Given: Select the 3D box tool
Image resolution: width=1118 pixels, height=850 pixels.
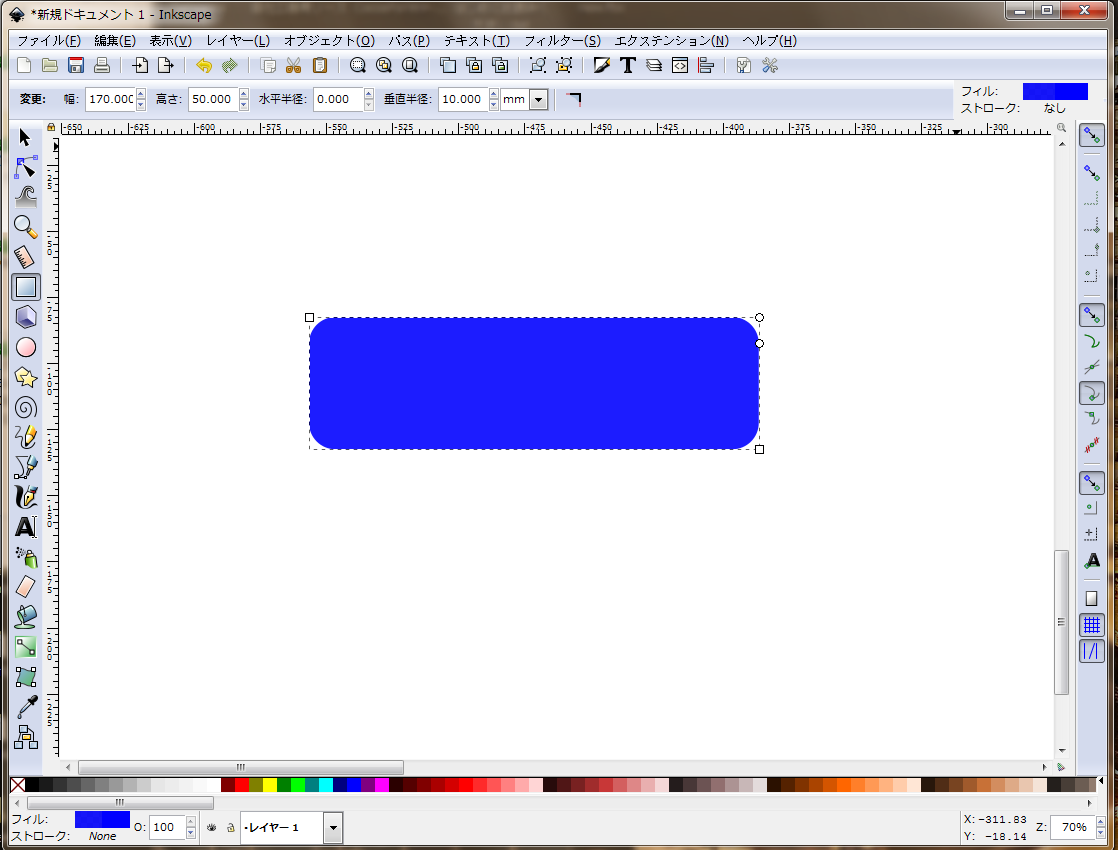Looking at the screenshot, I should tap(26, 317).
